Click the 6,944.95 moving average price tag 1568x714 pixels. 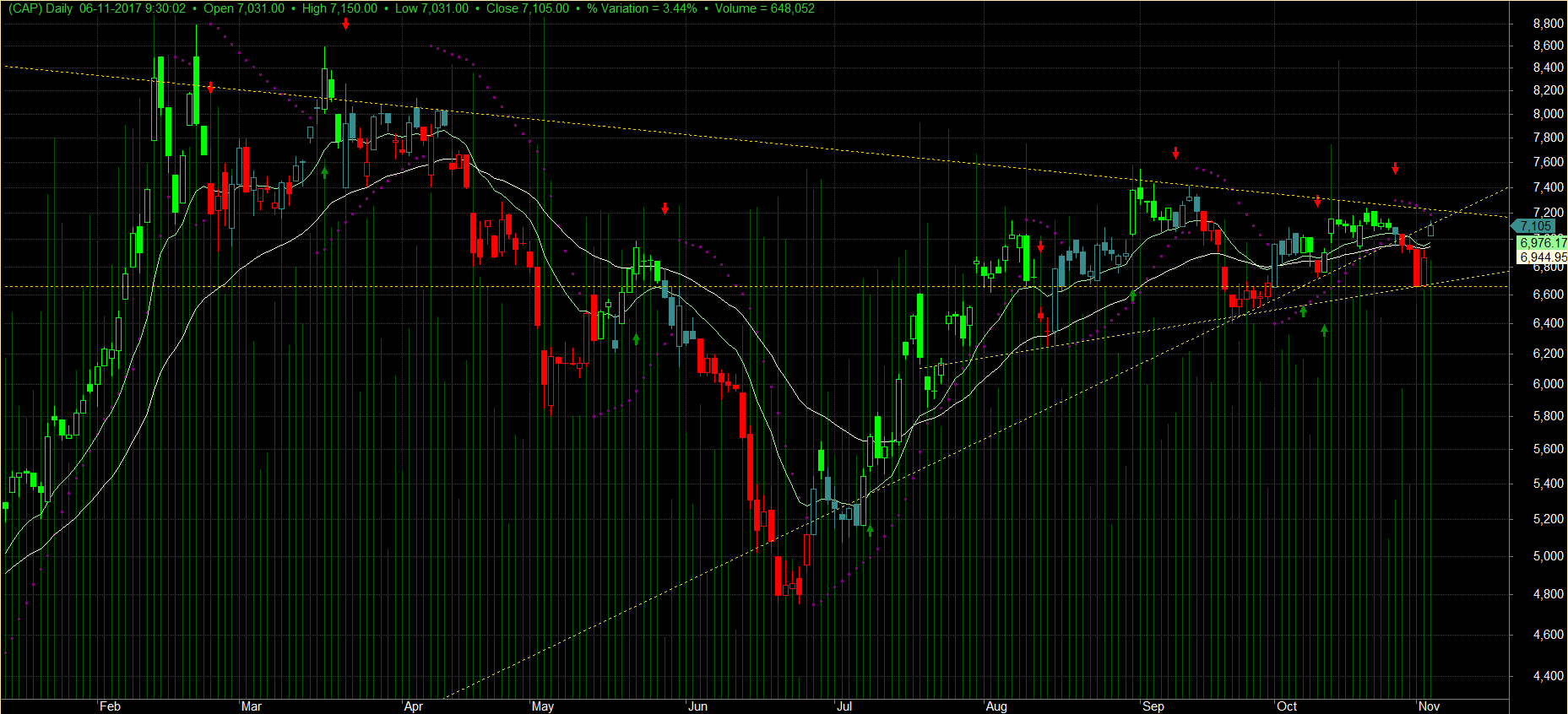pos(1543,257)
